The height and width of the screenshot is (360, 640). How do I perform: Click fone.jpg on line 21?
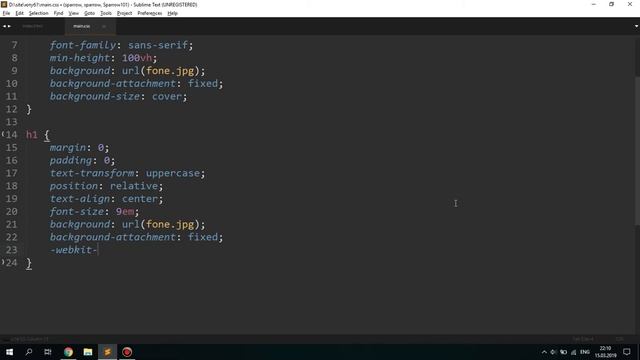click(170, 224)
